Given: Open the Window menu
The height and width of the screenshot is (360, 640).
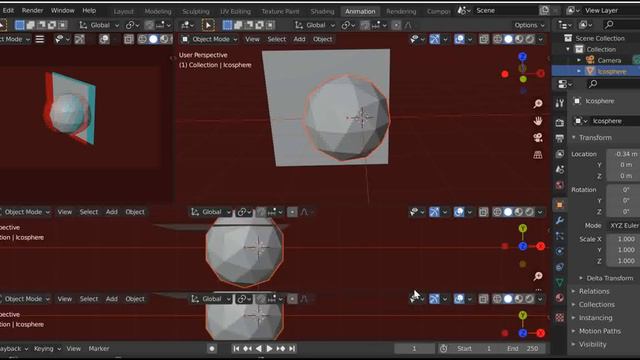Looking at the screenshot, I should (x=62, y=11).
